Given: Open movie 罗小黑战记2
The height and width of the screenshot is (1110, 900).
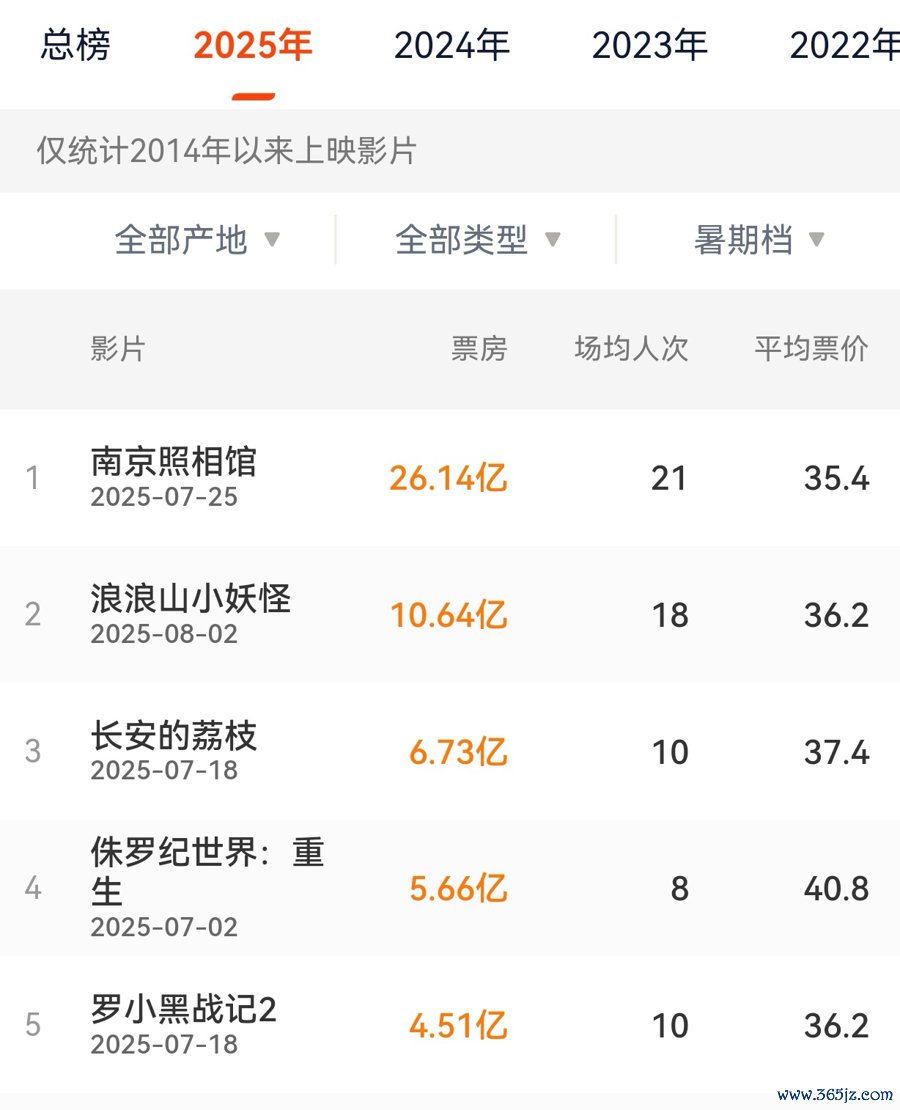Looking at the screenshot, I should (x=183, y=1009).
